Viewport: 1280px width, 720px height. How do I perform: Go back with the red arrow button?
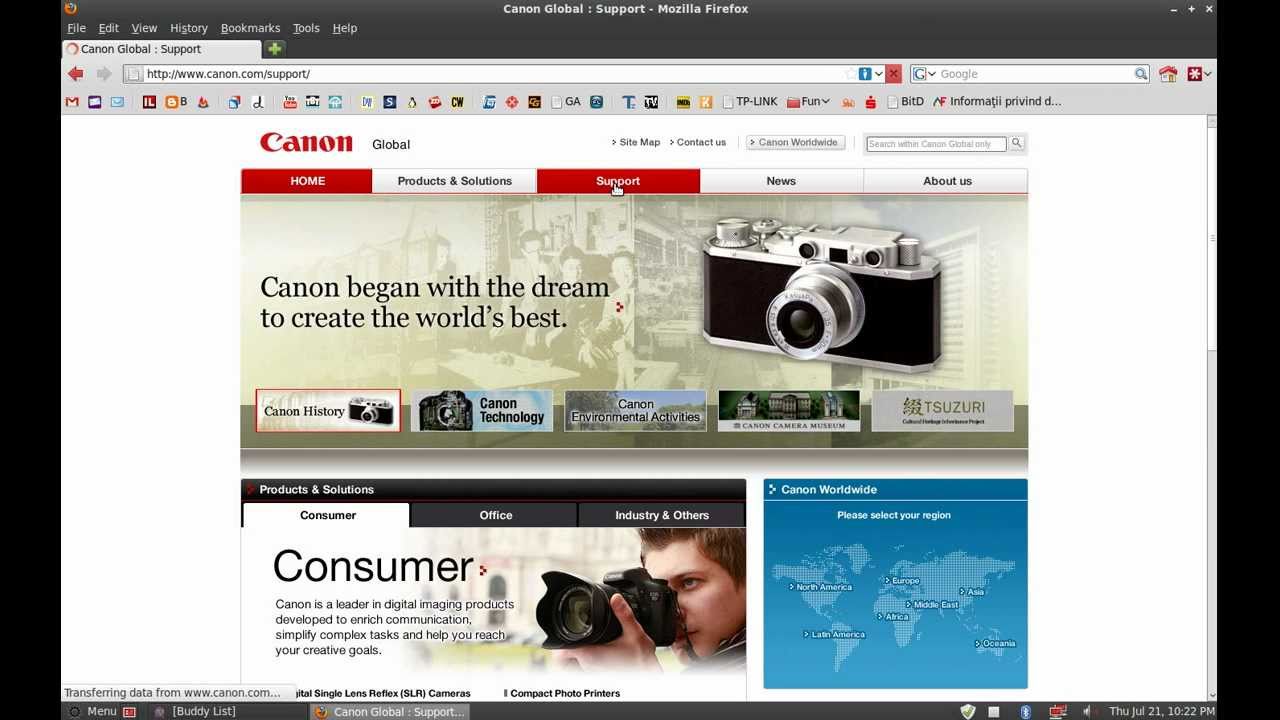[x=75, y=74]
